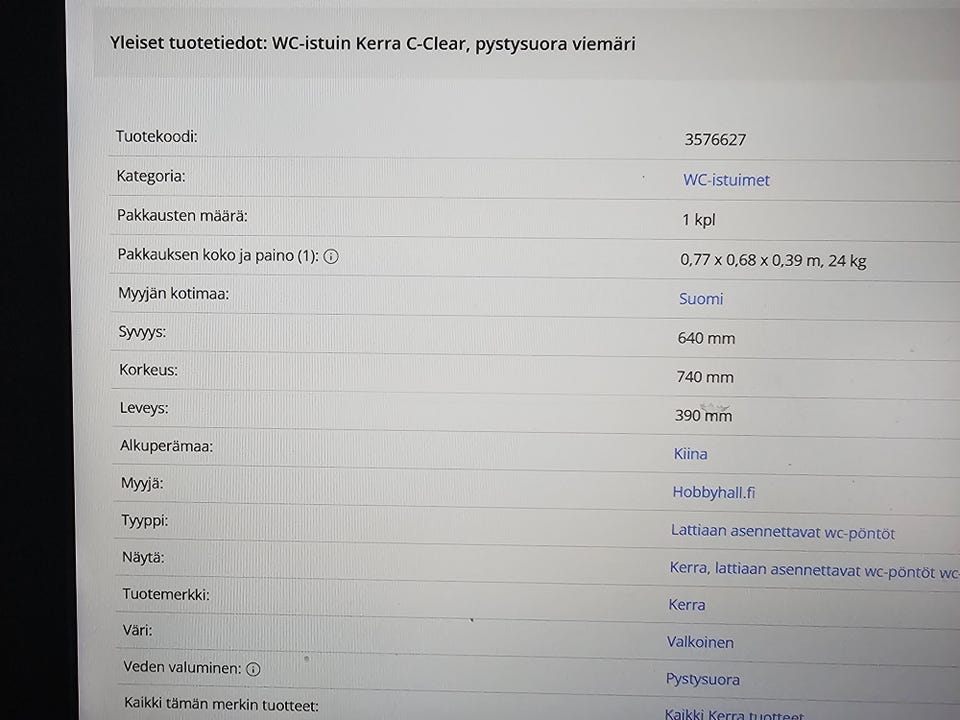Select the 1 kpl package count value
The image size is (960, 720).
699,220
